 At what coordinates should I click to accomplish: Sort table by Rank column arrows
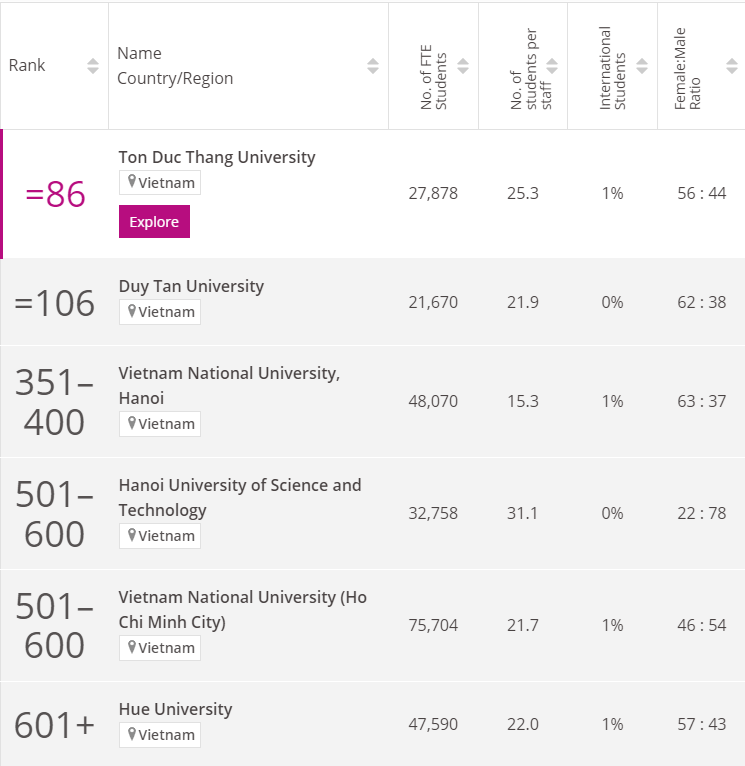point(93,66)
